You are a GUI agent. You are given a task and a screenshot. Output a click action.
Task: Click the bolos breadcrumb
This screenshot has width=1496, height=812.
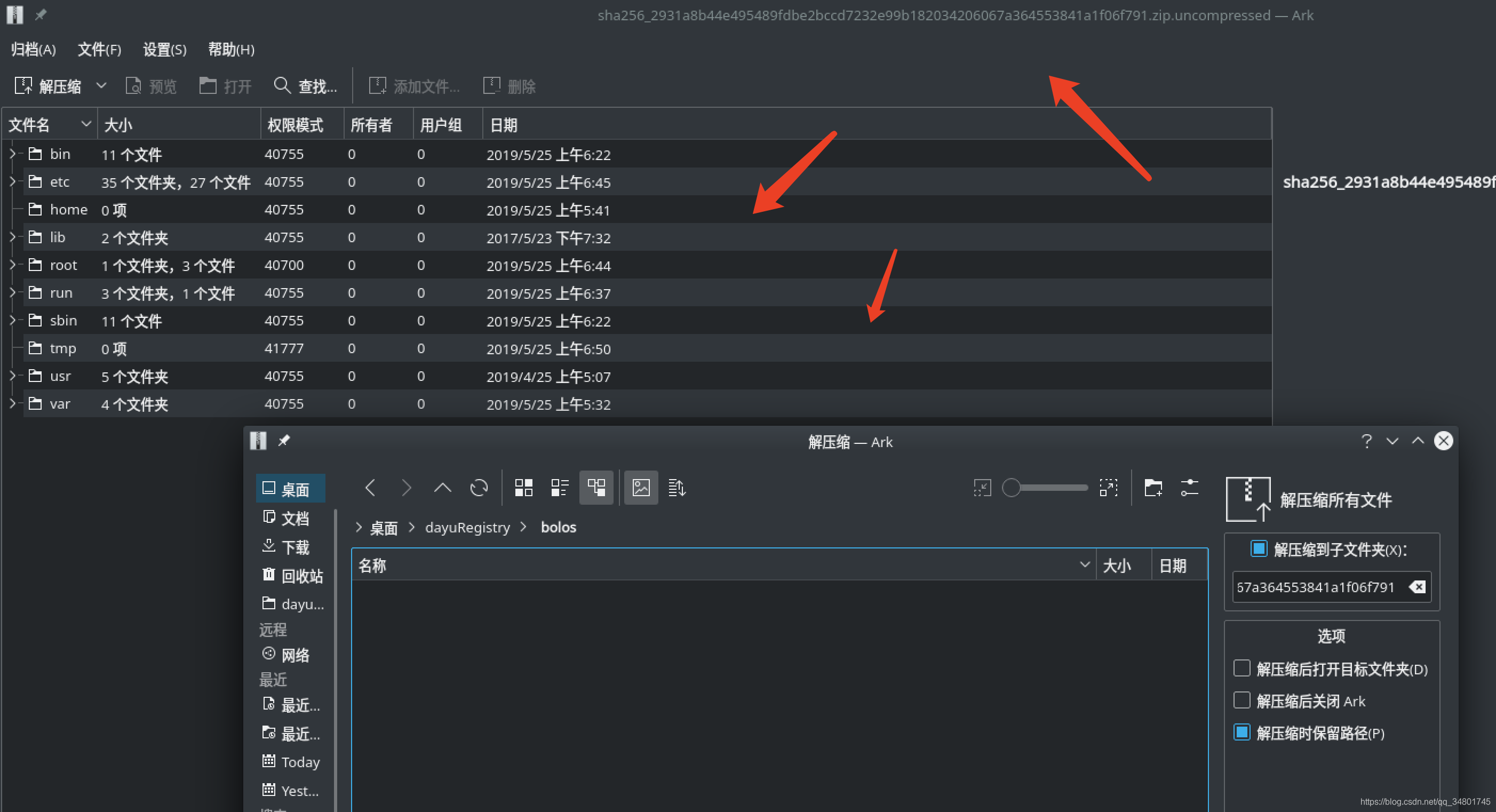[559, 528]
